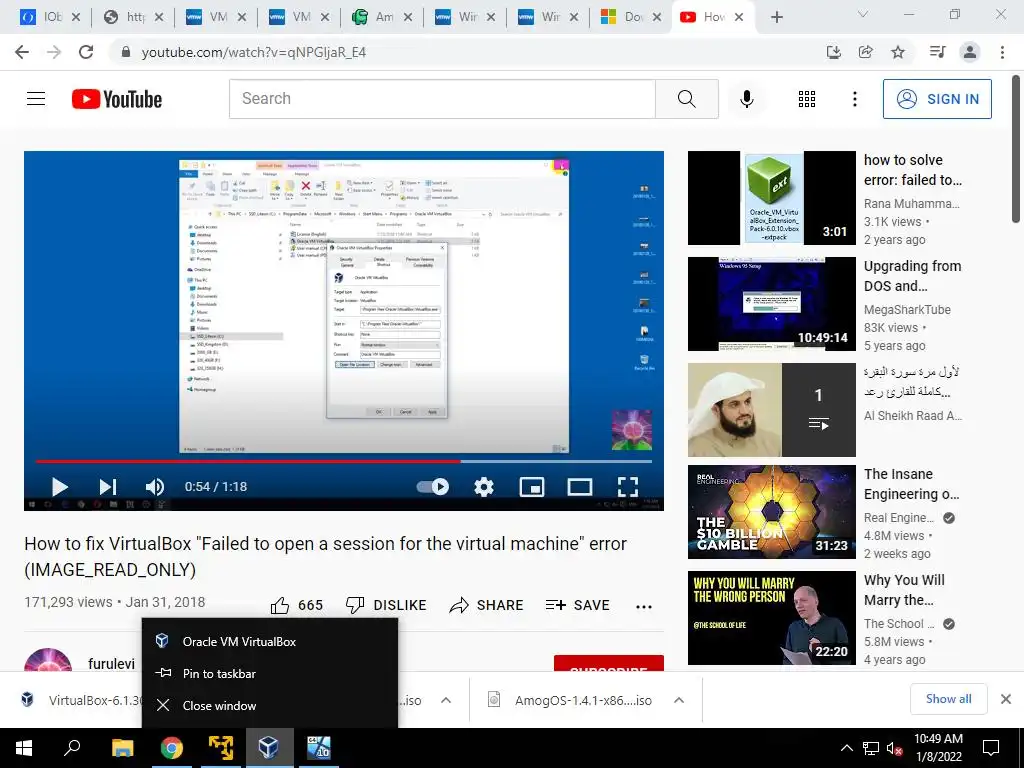The width and height of the screenshot is (1024, 768).
Task: Click the search magnifier button
Action: pyautogui.click(x=686, y=99)
